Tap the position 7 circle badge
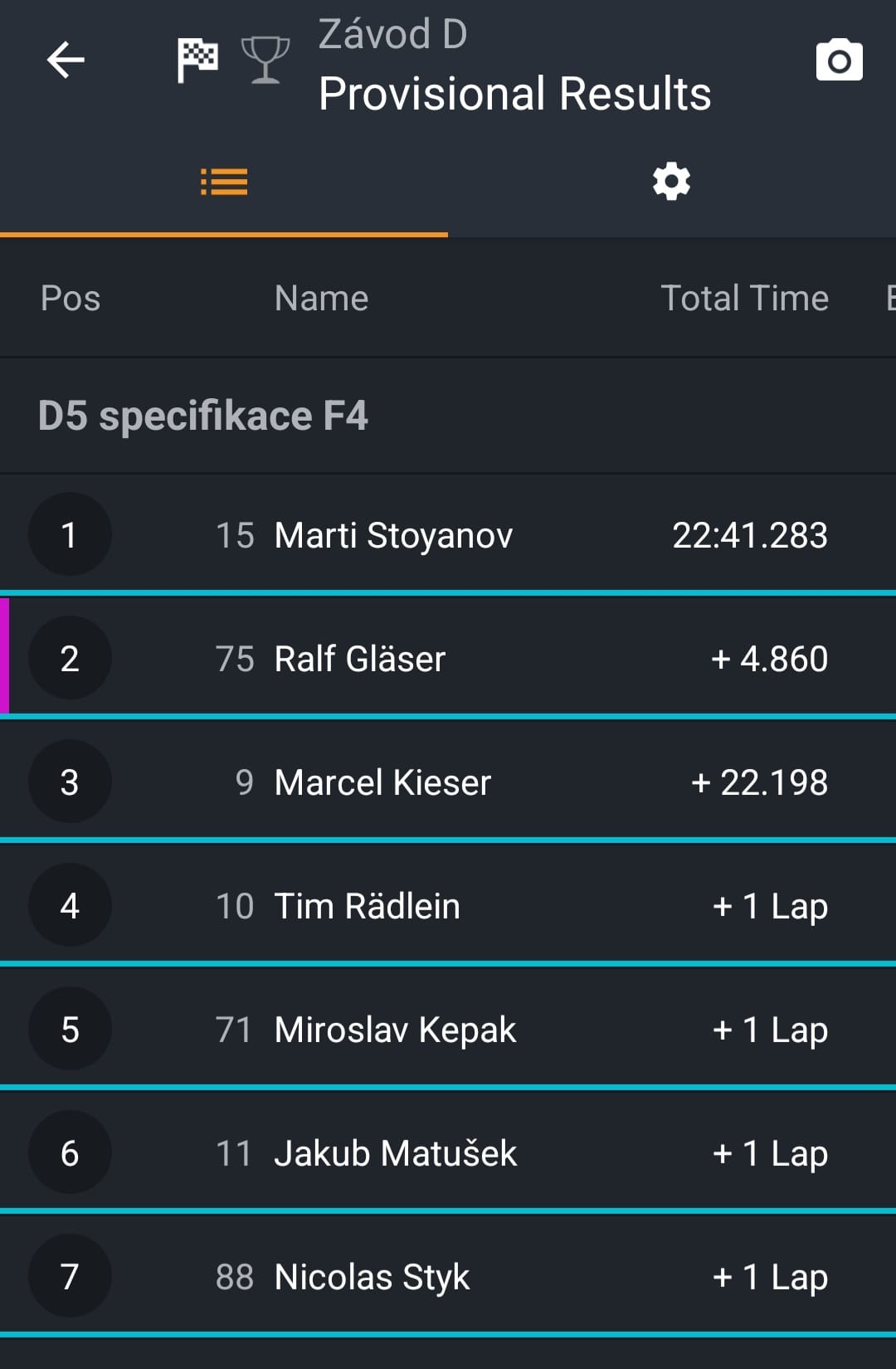This screenshot has width=896, height=1369. click(x=70, y=1277)
